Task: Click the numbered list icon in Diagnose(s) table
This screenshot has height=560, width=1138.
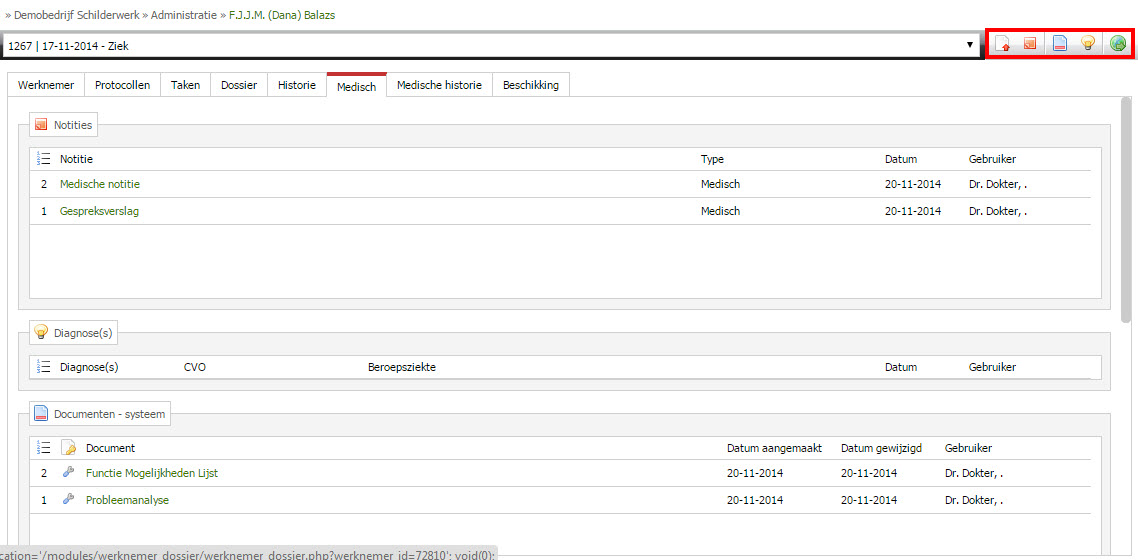Action: pos(44,367)
